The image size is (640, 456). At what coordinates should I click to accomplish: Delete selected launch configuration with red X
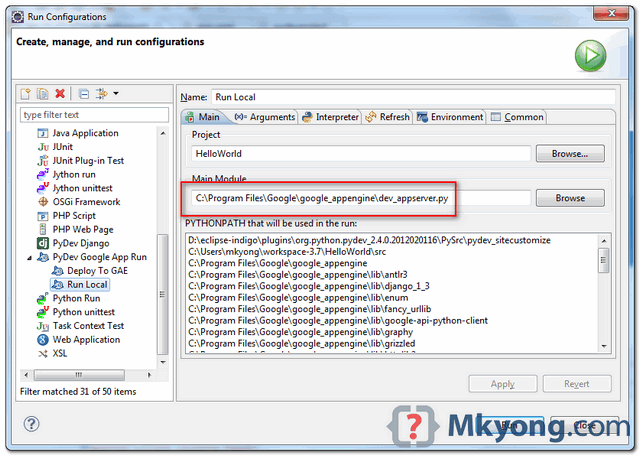(x=60, y=94)
